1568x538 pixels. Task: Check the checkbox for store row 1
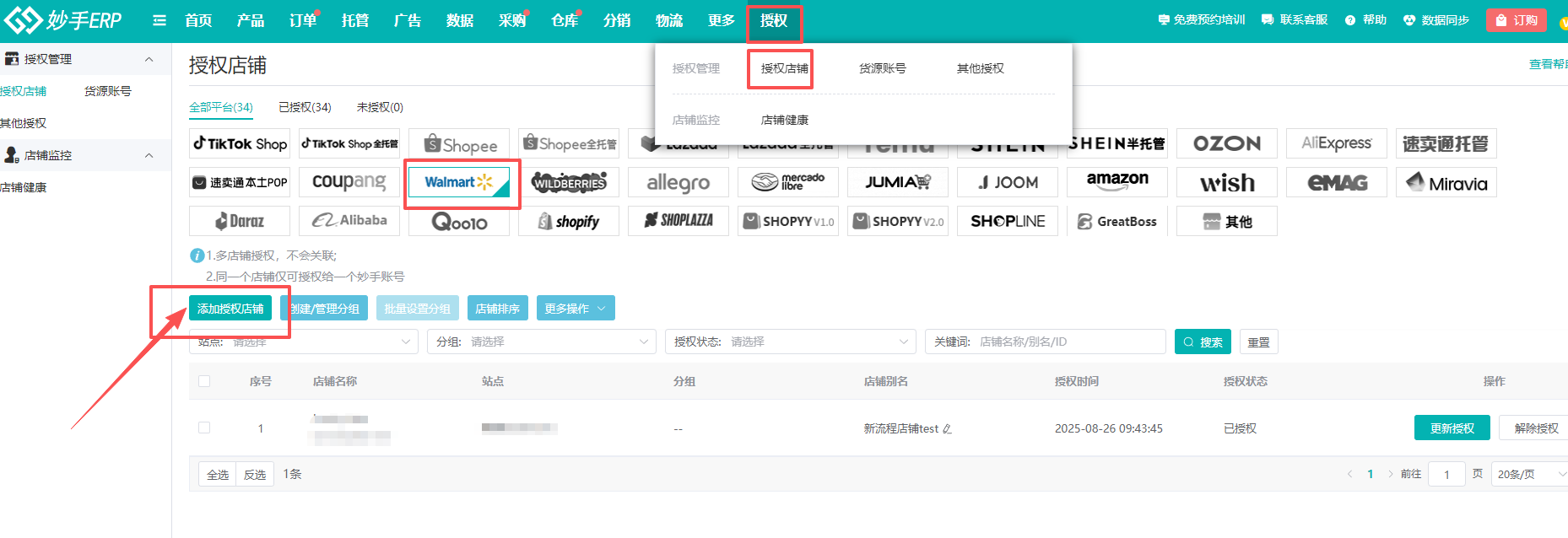click(204, 428)
